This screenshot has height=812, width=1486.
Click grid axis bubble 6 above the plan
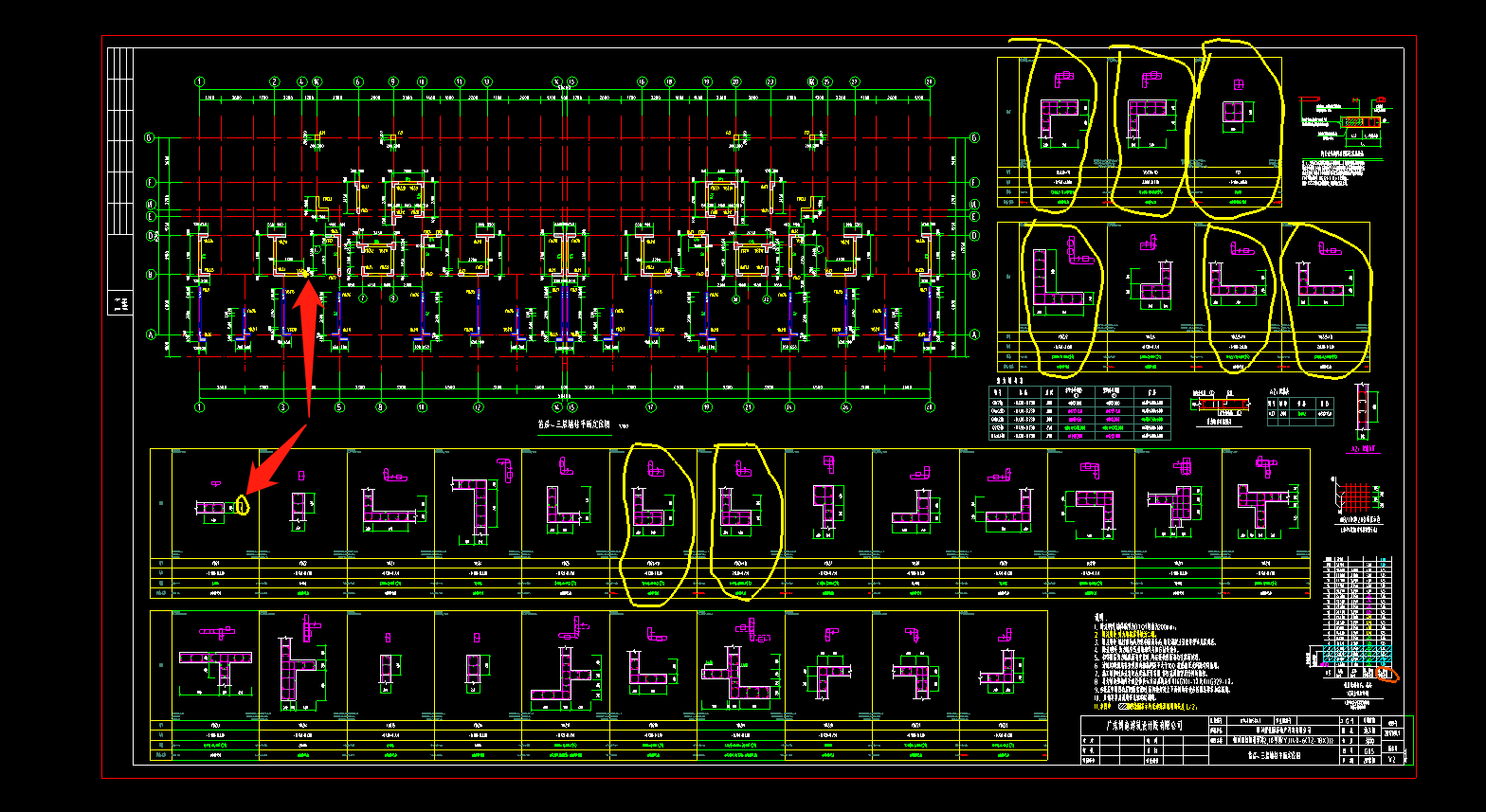pos(358,82)
